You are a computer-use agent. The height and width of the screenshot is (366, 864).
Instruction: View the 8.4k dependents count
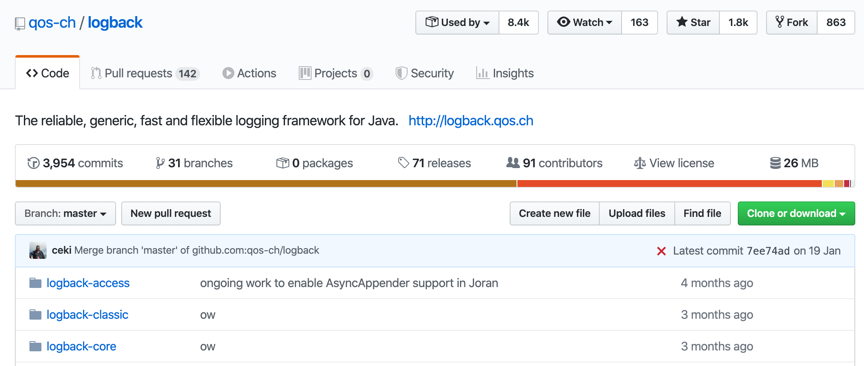click(519, 23)
